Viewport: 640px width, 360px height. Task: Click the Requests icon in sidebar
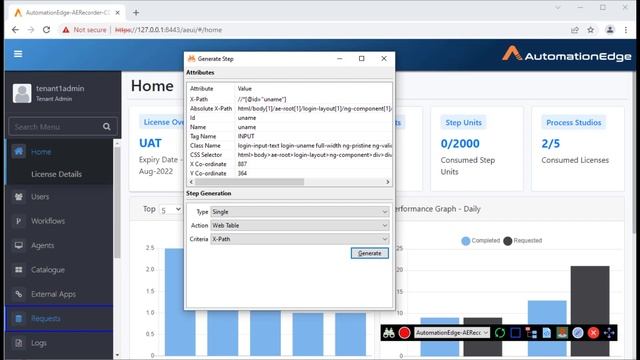19,318
